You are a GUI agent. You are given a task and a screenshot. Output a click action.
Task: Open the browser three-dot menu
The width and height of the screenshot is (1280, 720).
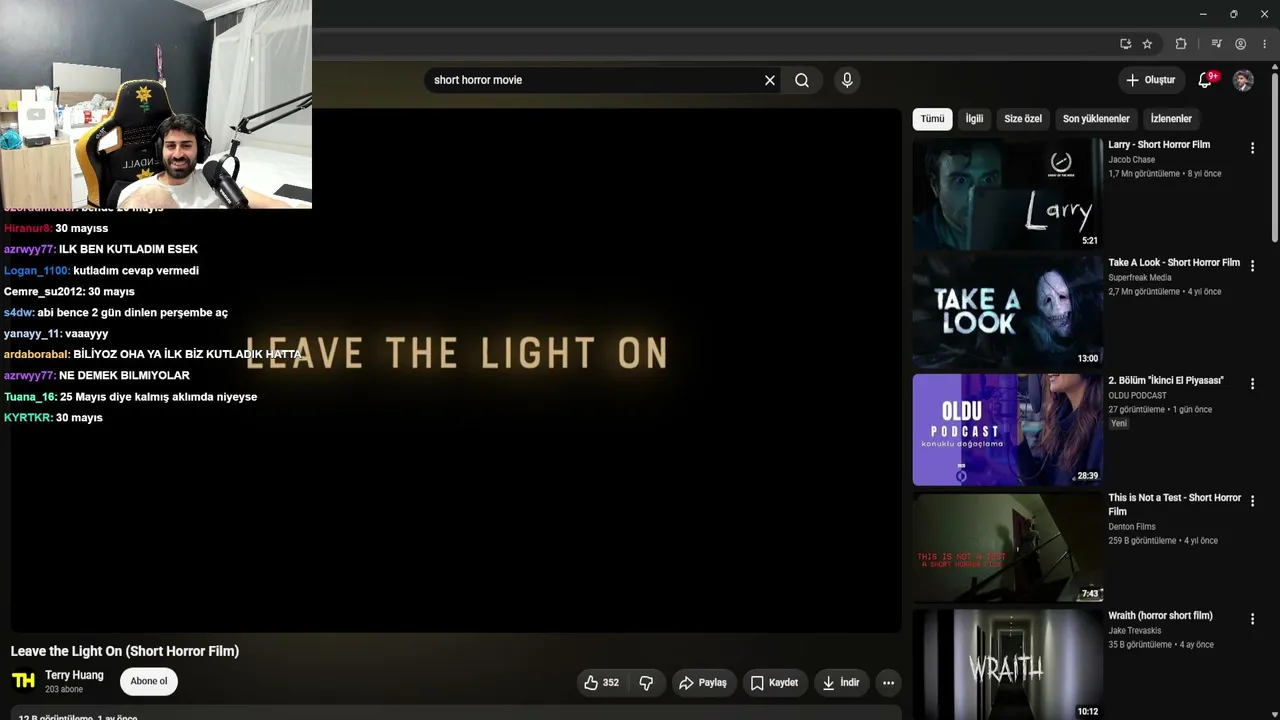[1264, 44]
